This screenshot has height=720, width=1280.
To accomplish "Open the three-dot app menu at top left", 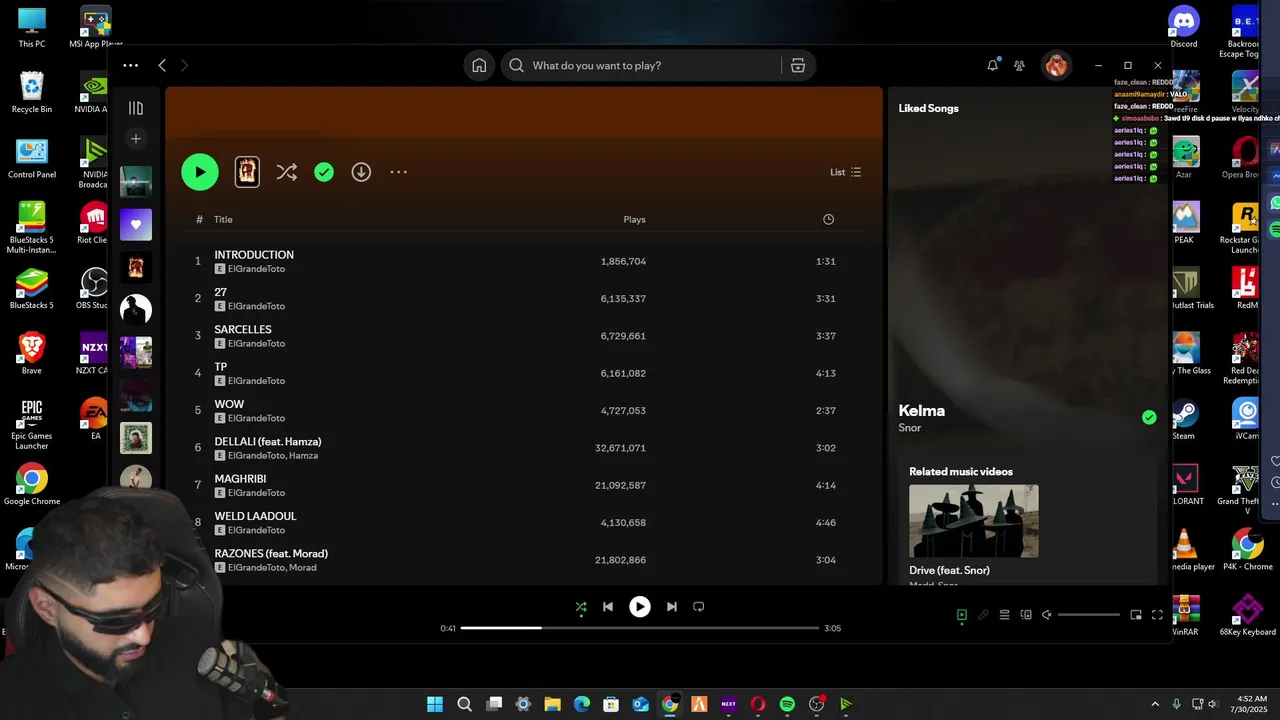I will [x=130, y=65].
